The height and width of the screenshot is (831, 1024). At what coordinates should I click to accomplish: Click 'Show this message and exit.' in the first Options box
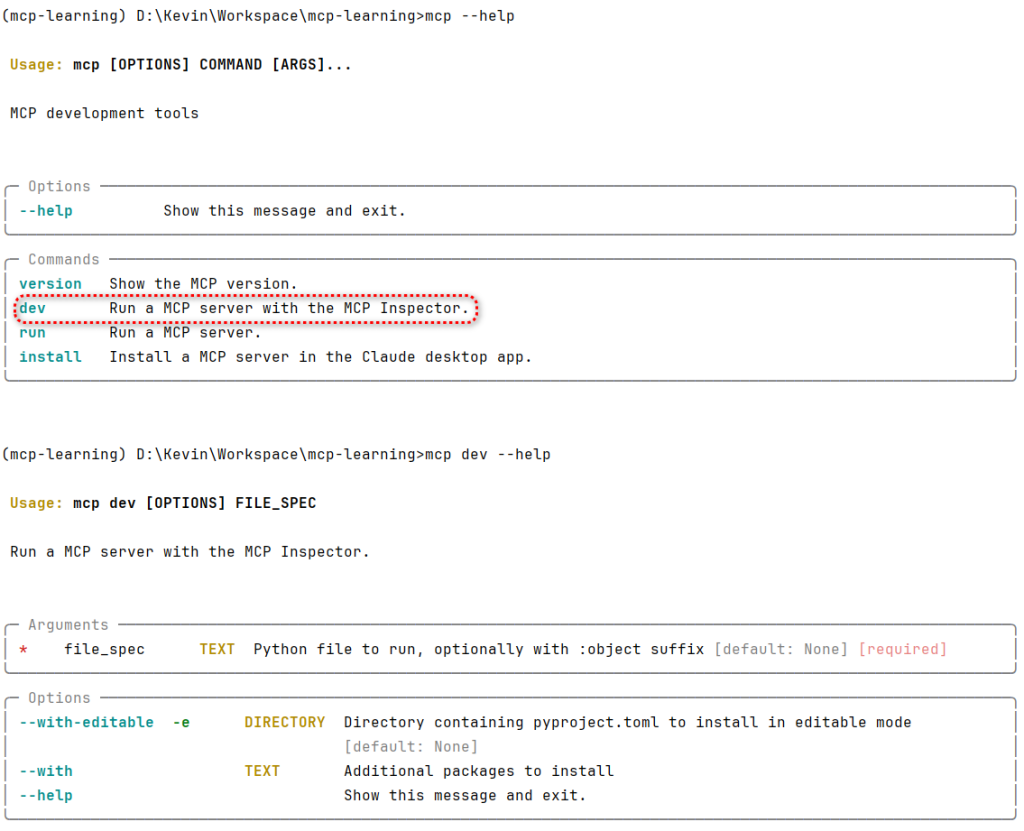284,211
